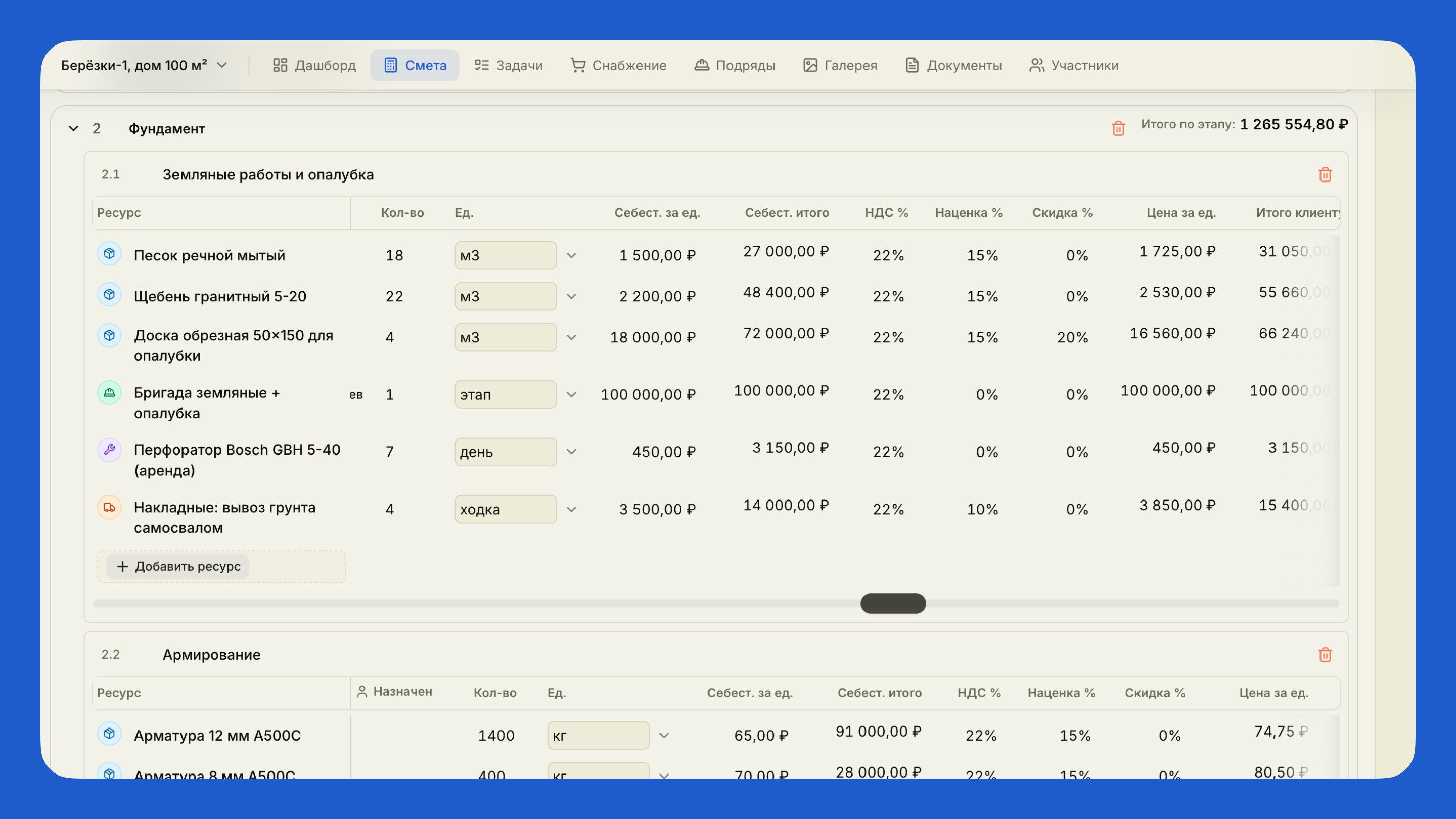Open the ходка unit dropdown arrow
The image size is (1456, 819).
click(x=571, y=509)
